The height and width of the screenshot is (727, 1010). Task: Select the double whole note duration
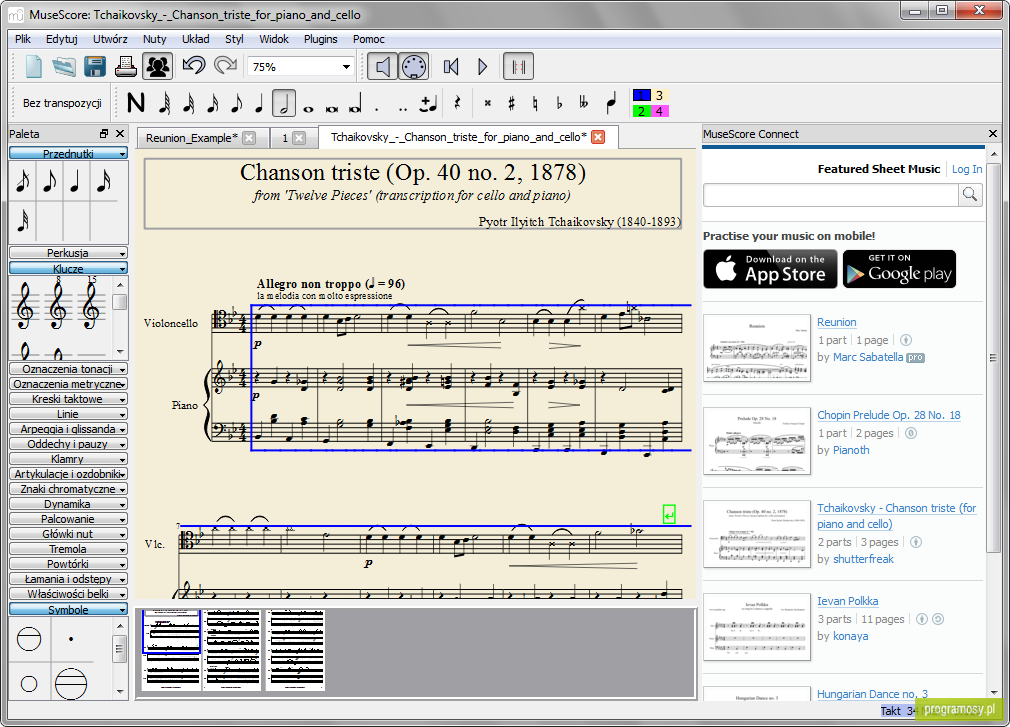(x=332, y=108)
